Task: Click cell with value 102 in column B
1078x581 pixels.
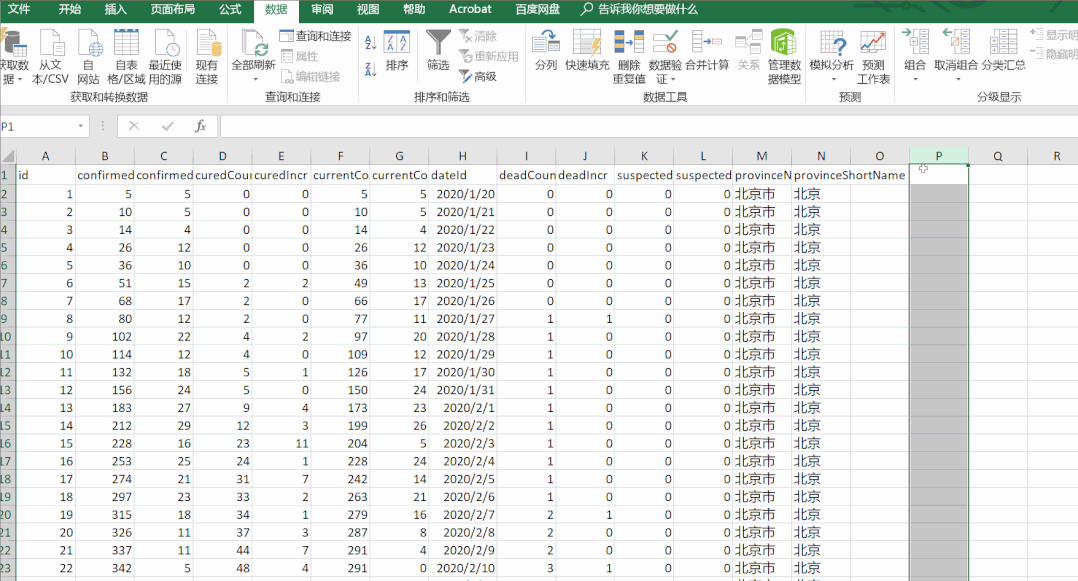Action: coord(104,337)
